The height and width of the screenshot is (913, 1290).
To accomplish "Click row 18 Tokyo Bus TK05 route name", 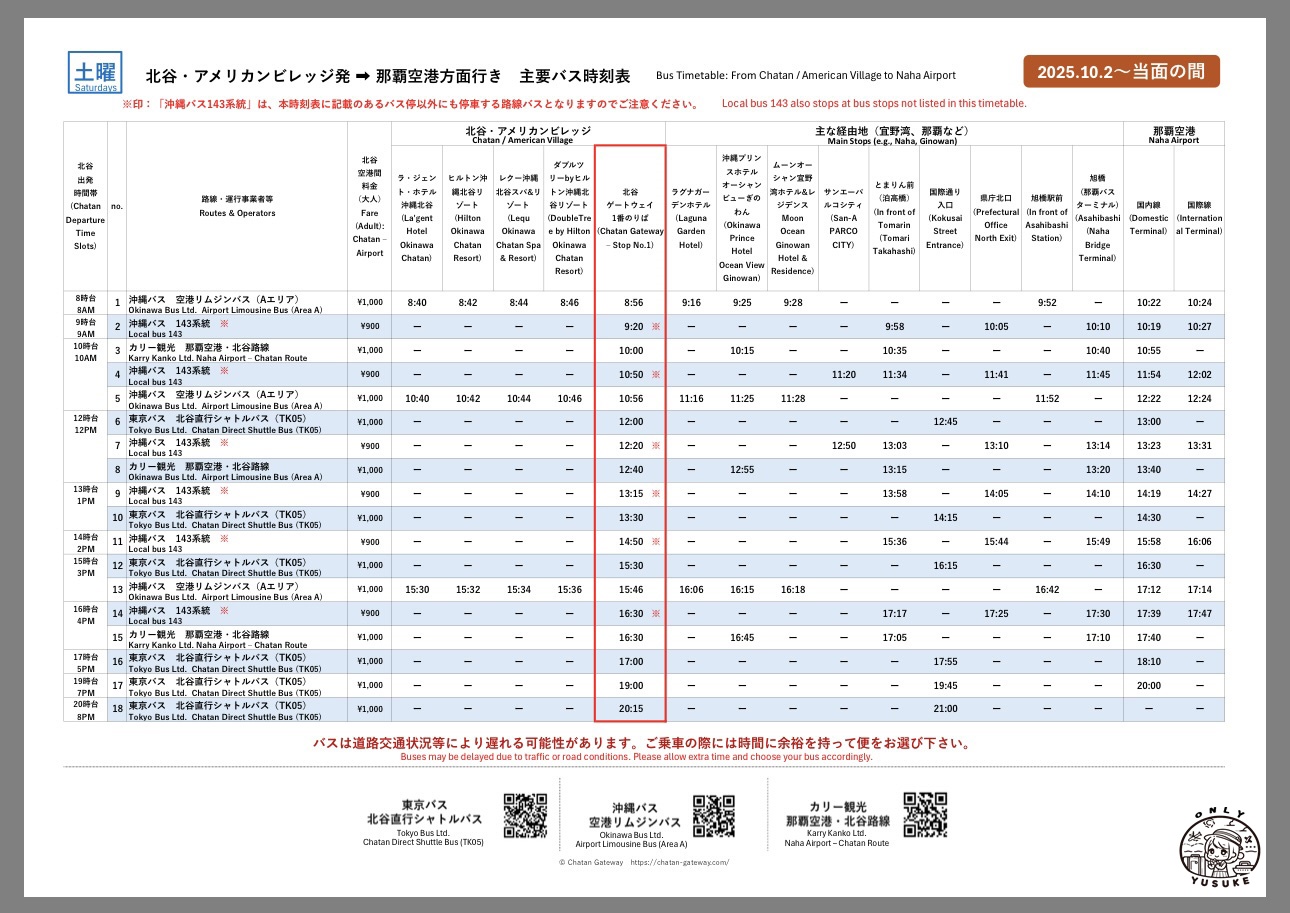I will [x=215, y=710].
